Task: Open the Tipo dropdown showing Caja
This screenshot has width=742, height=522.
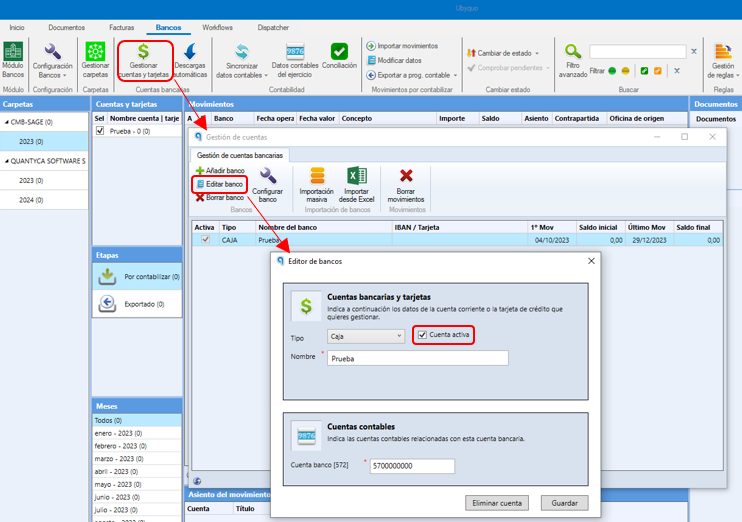Action: [x=366, y=336]
